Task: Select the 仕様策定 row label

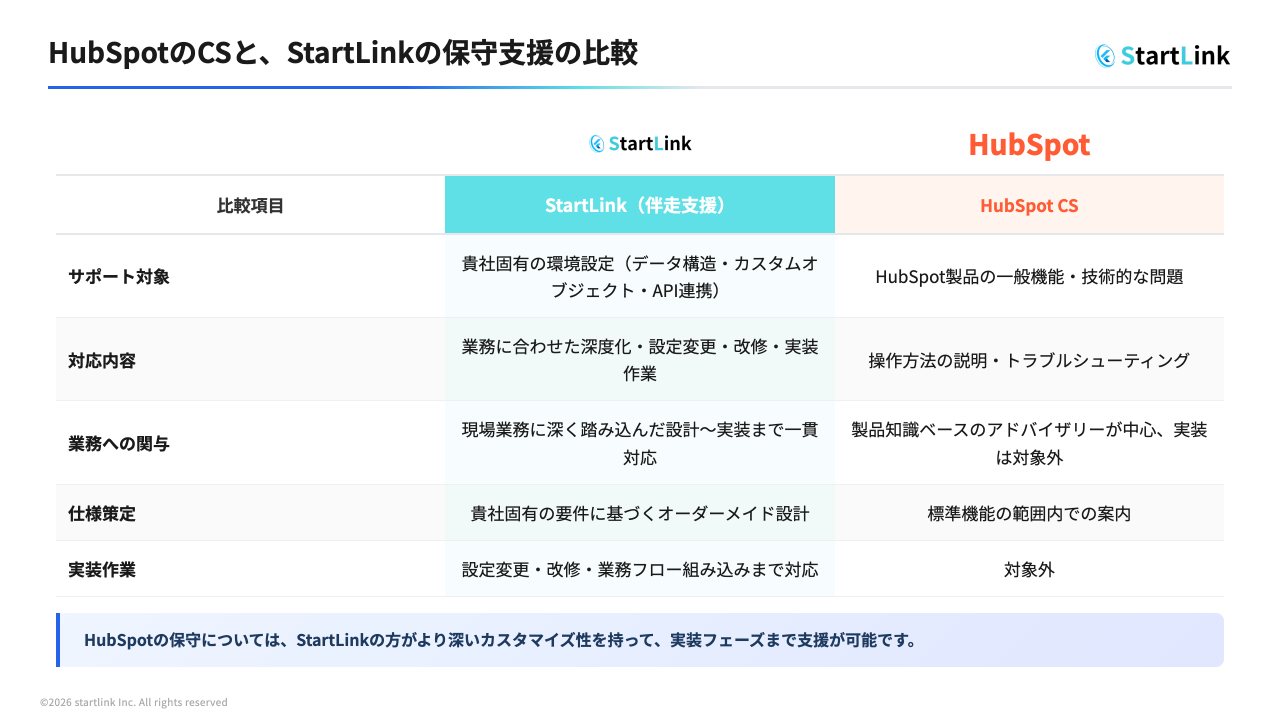Action: (102, 514)
